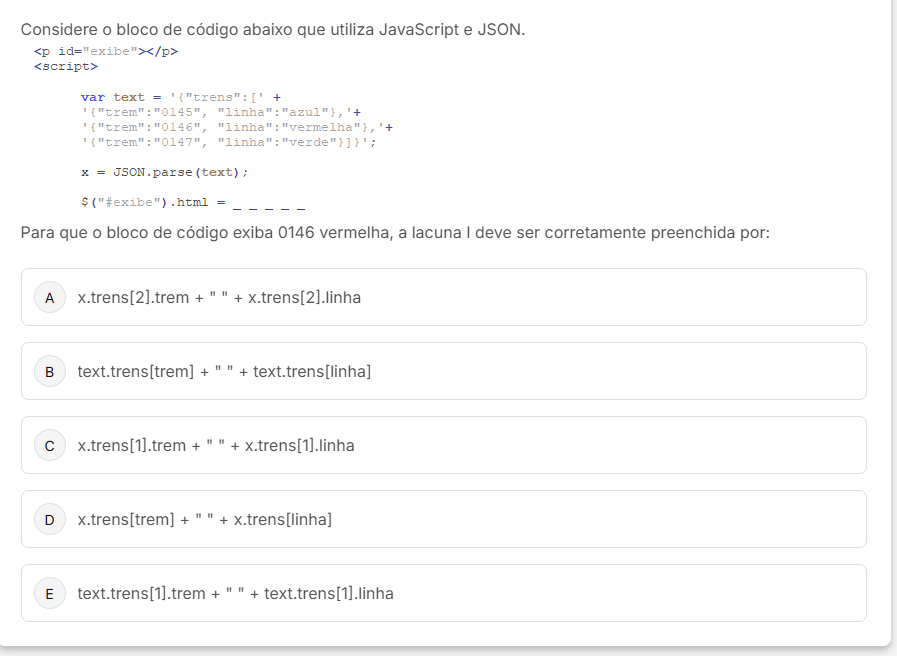Click the code line with trem 0146 vermelha

coord(237,127)
